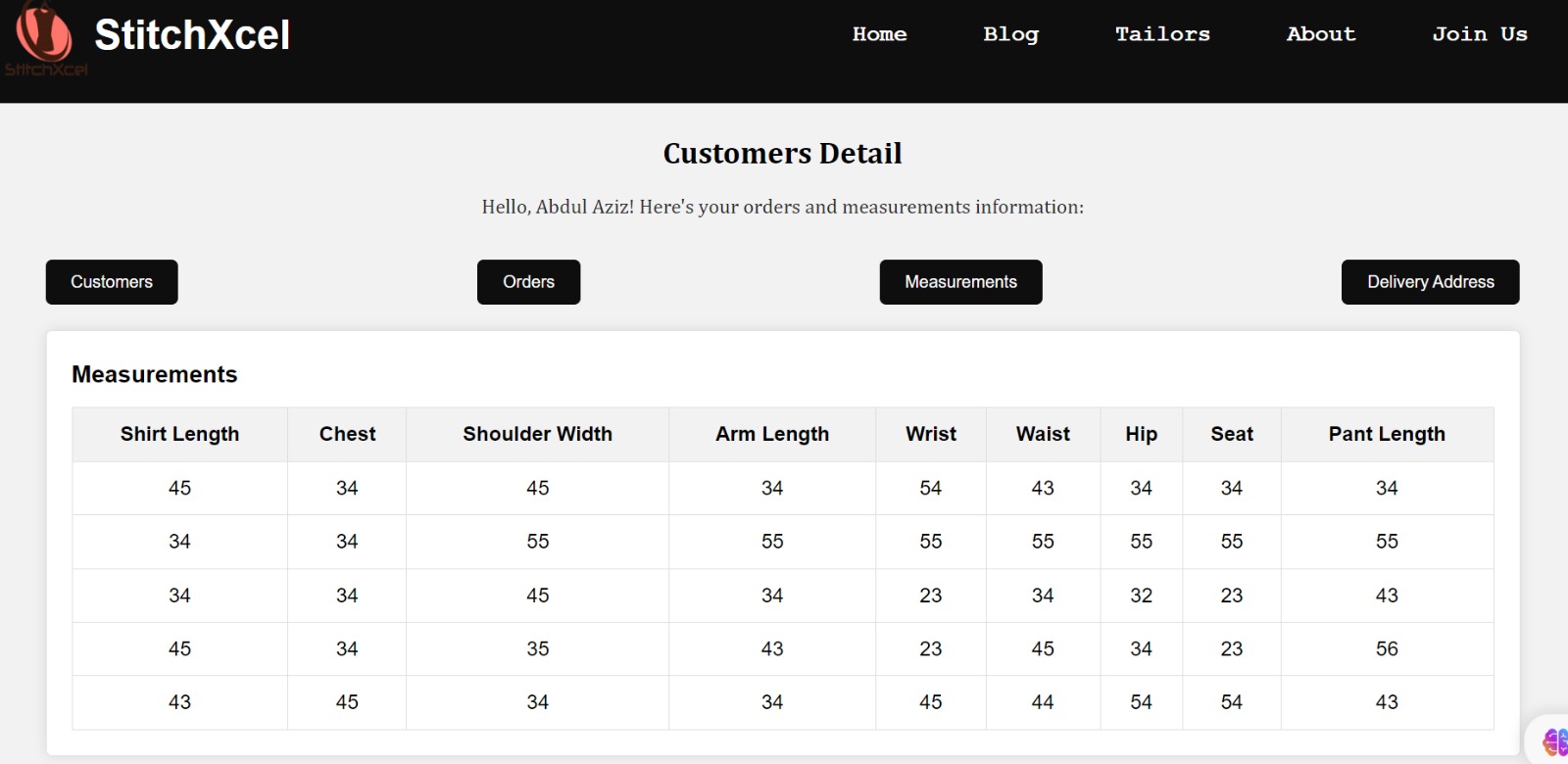This screenshot has width=1568, height=764.
Task: Select the Pant Length column header
Action: [1387, 434]
